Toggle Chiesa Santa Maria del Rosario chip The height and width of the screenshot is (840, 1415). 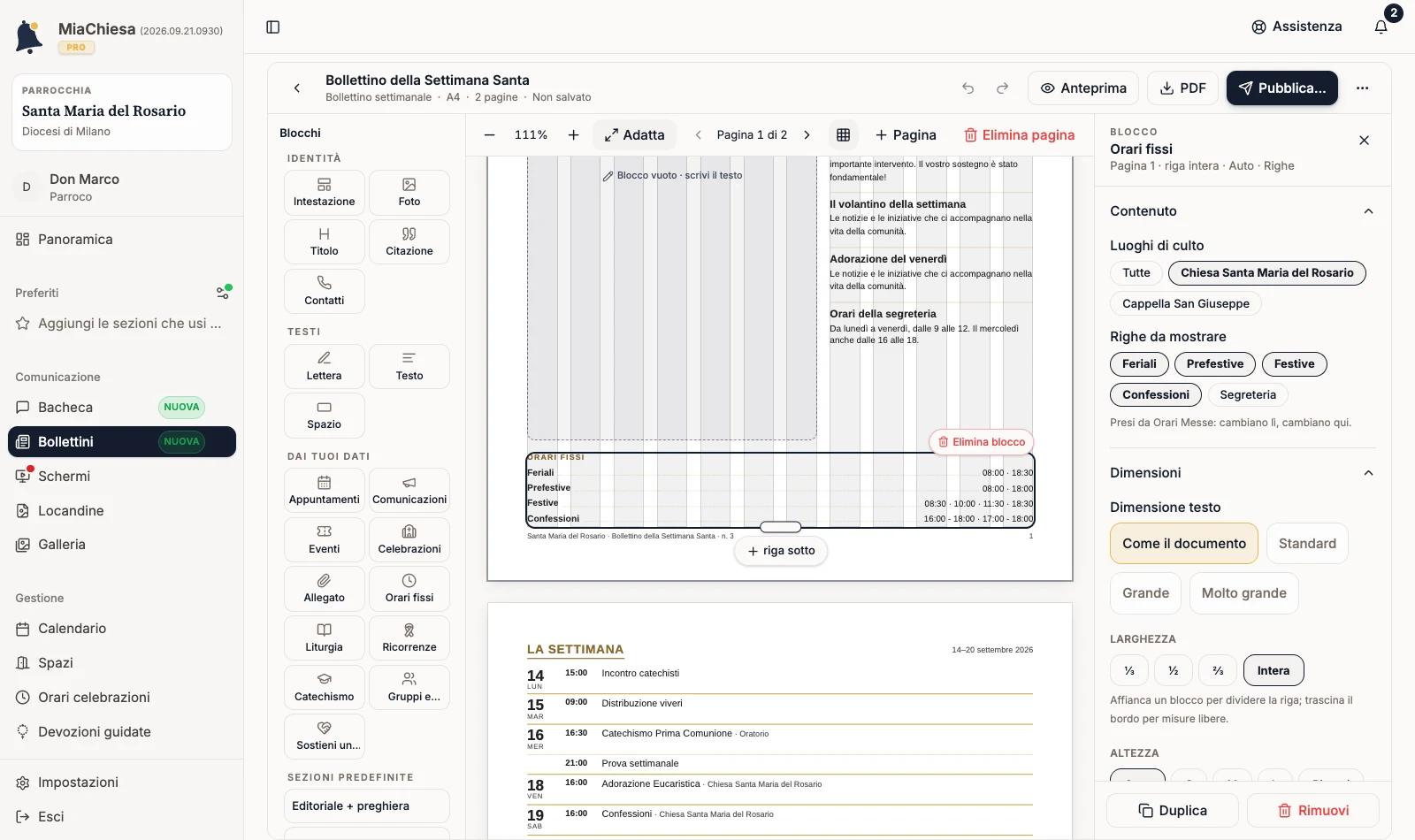[1266, 273]
